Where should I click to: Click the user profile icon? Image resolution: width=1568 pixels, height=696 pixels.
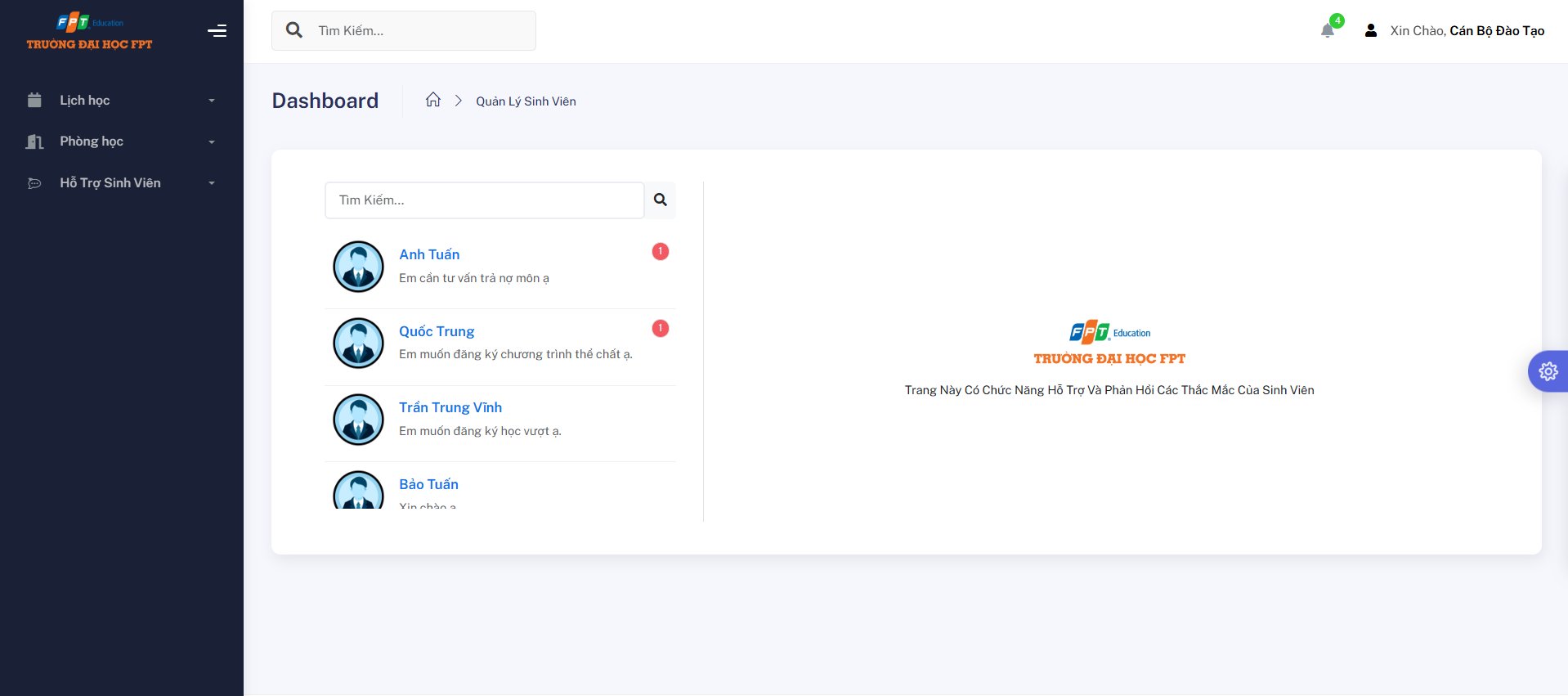coord(1371,31)
